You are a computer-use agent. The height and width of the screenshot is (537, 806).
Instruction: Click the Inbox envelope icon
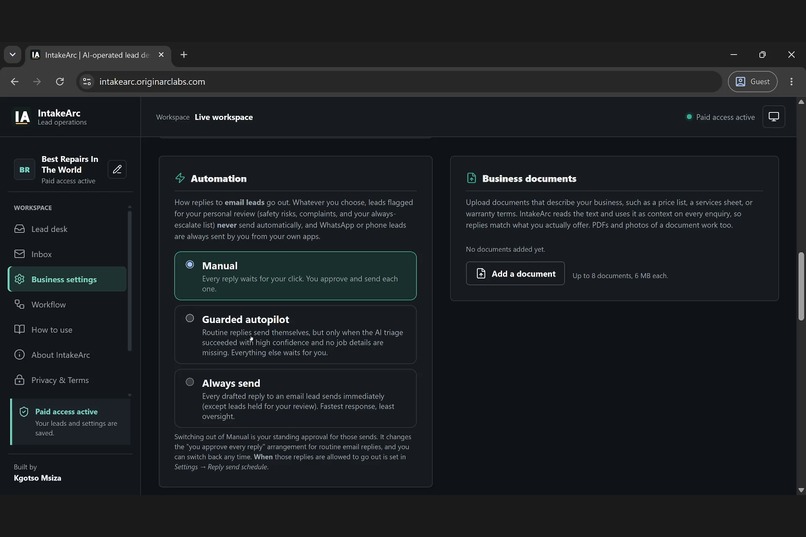pos(20,254)
